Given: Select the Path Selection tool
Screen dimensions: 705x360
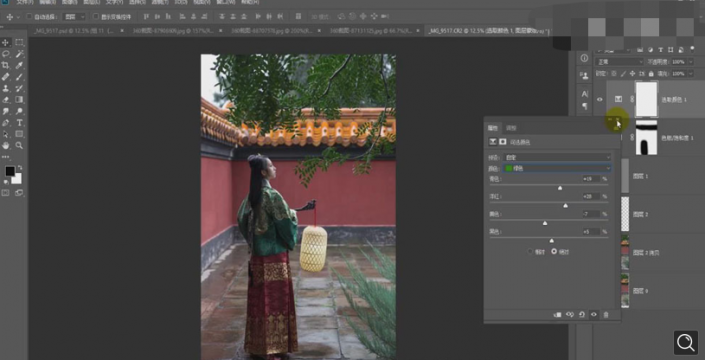Looking at the screenshot, I should tap(6, 134).
